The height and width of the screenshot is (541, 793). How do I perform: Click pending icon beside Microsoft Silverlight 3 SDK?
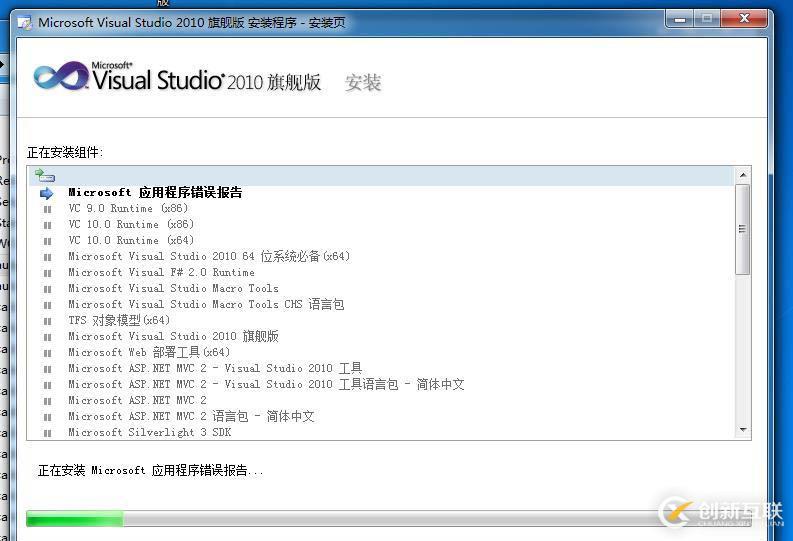[48, 433]
